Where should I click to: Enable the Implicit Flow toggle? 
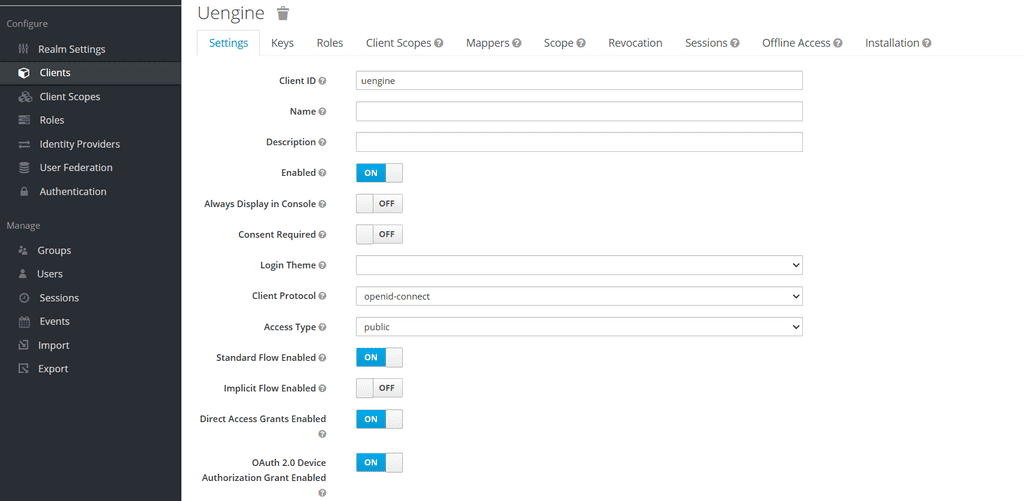[x=379, y=388]
